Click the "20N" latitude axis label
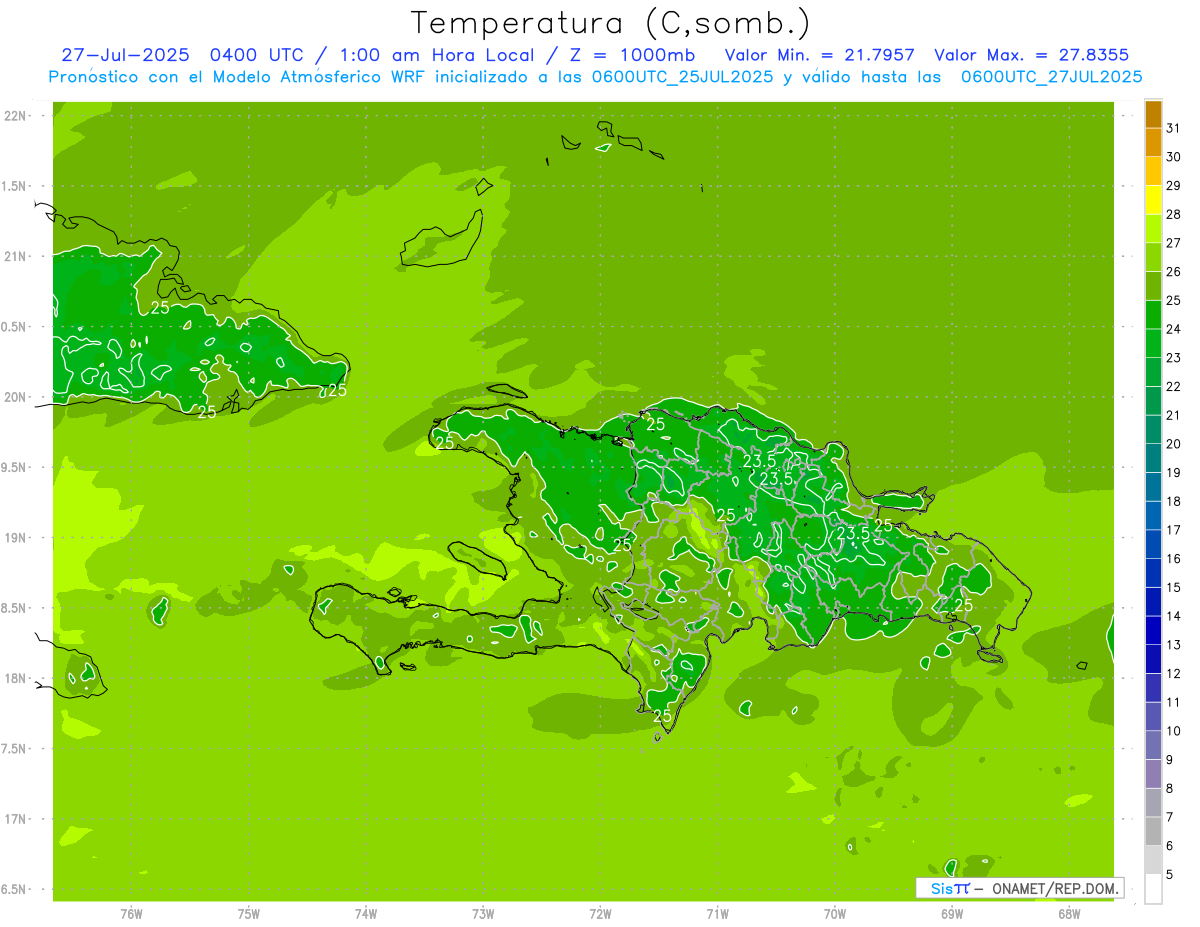1200x927 pixels. tap(16, 397)
